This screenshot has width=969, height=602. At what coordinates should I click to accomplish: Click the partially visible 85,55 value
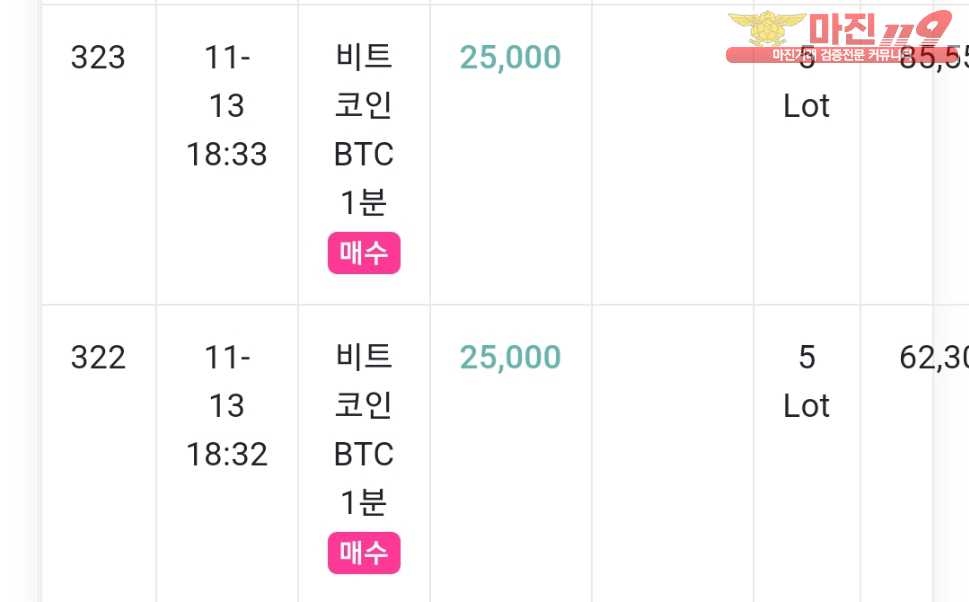pyautogui.click(x=934, y=59)
